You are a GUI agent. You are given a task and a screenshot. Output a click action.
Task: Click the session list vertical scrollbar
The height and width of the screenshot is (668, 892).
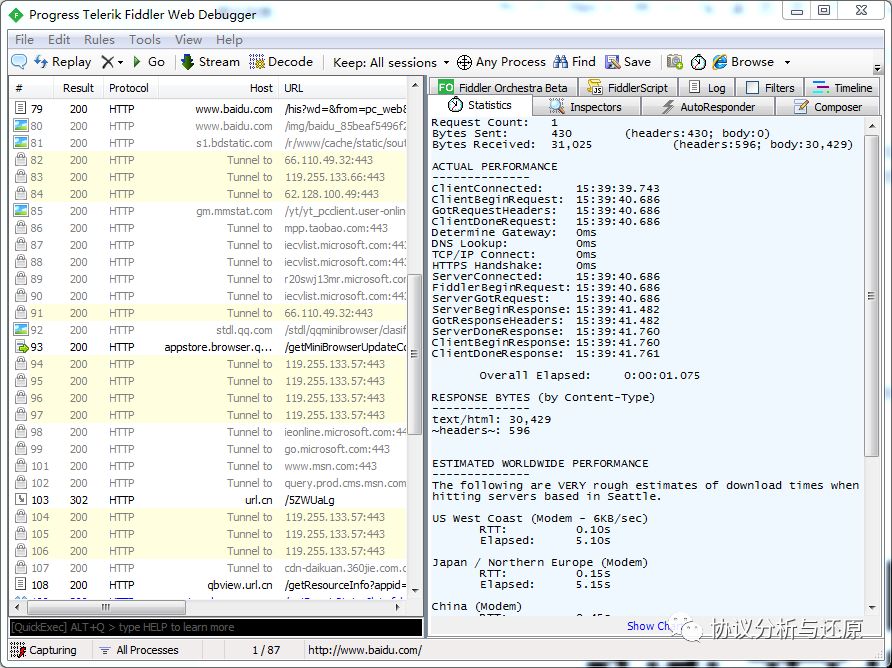coord(415,353)
